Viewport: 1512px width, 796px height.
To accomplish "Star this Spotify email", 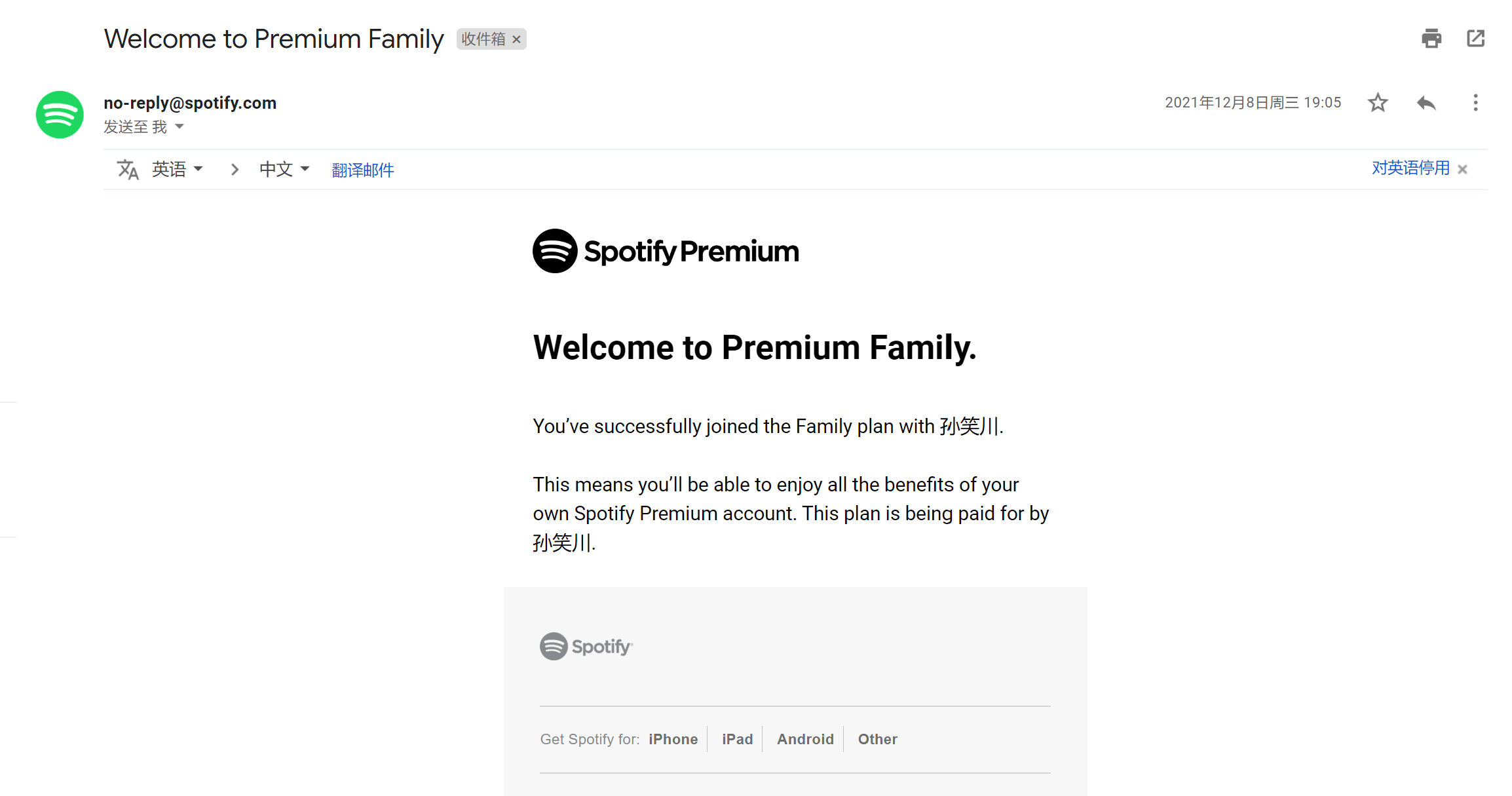I will pyautogui.click(x=1378, y=103).
